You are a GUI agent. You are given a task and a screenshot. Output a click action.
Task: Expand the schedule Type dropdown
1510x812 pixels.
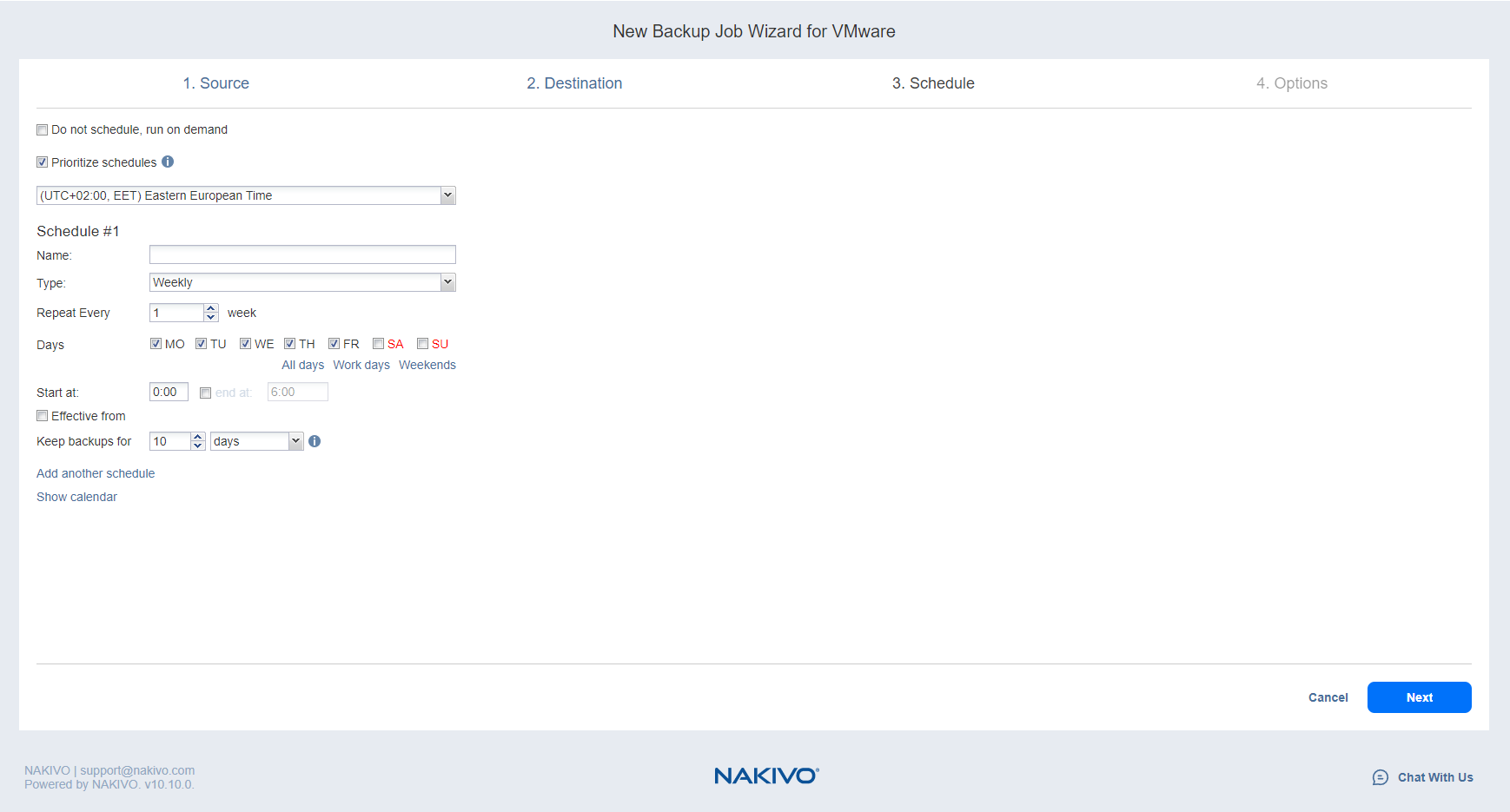click(447, 282)
